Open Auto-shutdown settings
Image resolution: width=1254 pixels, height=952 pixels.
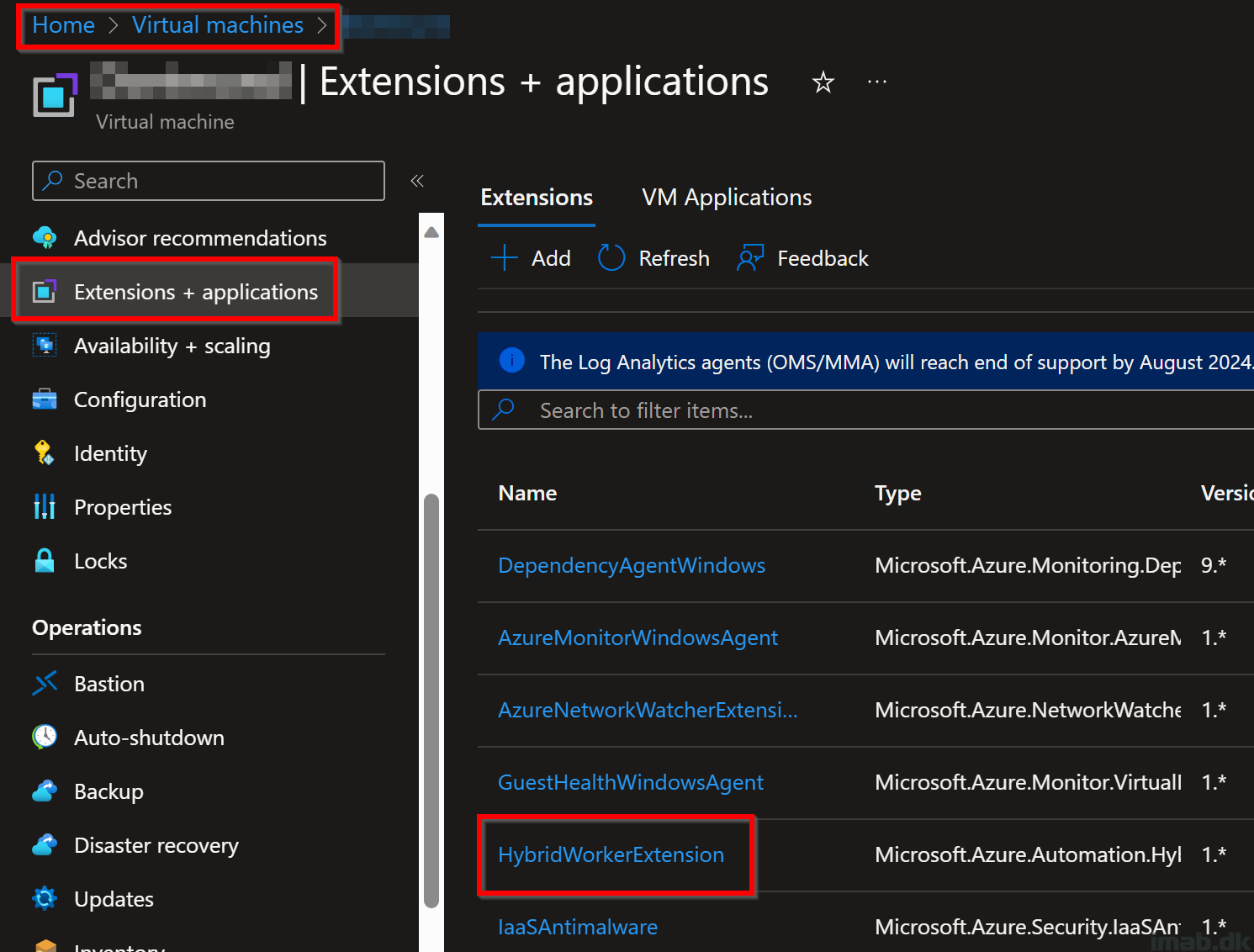149,738
